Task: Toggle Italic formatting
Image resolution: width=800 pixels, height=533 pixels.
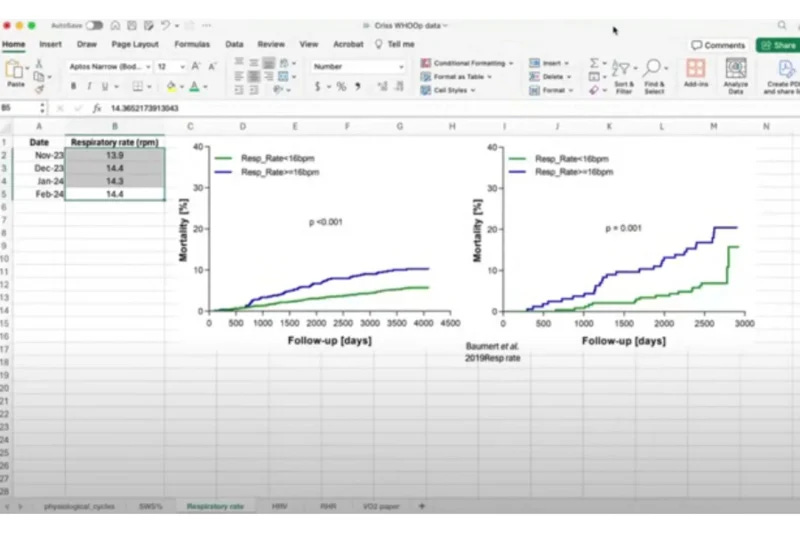Action: [89, 86]
